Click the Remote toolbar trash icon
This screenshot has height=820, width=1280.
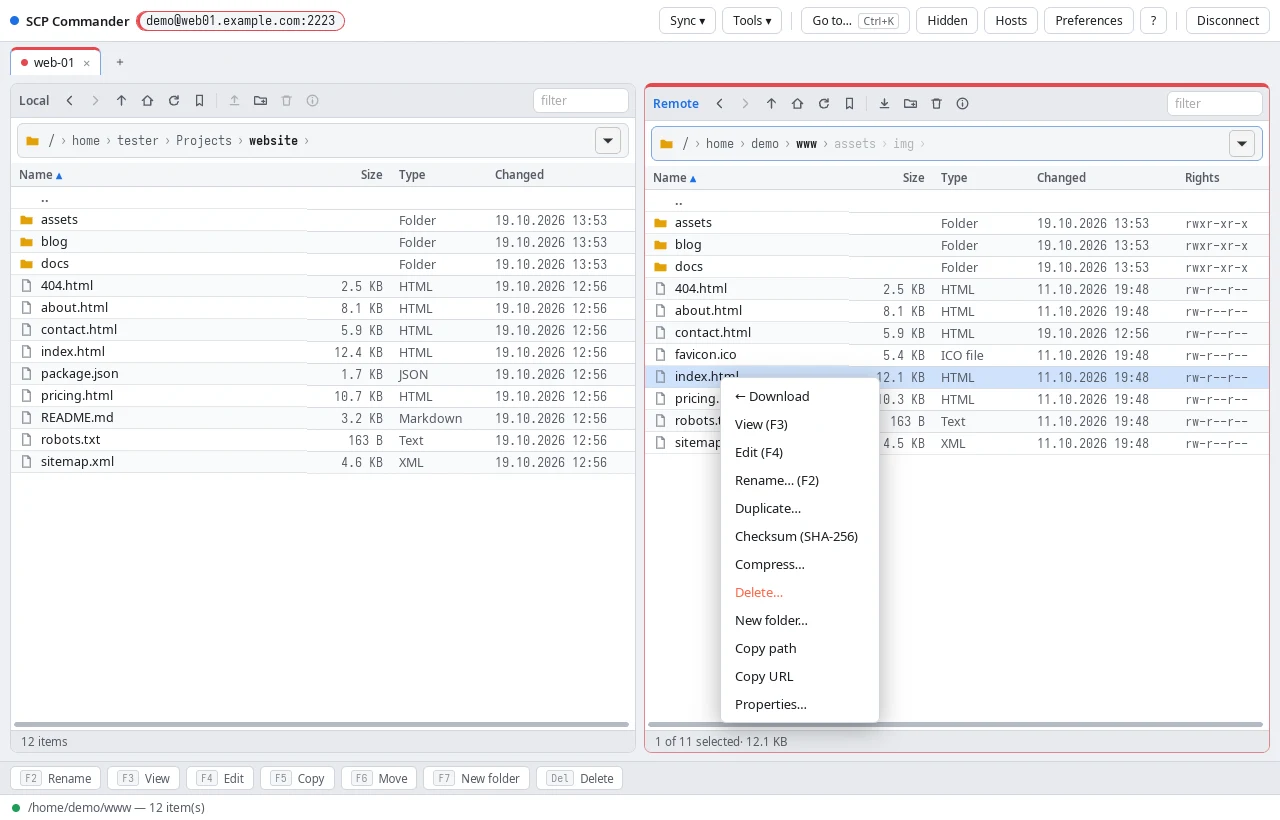(936, 103)
